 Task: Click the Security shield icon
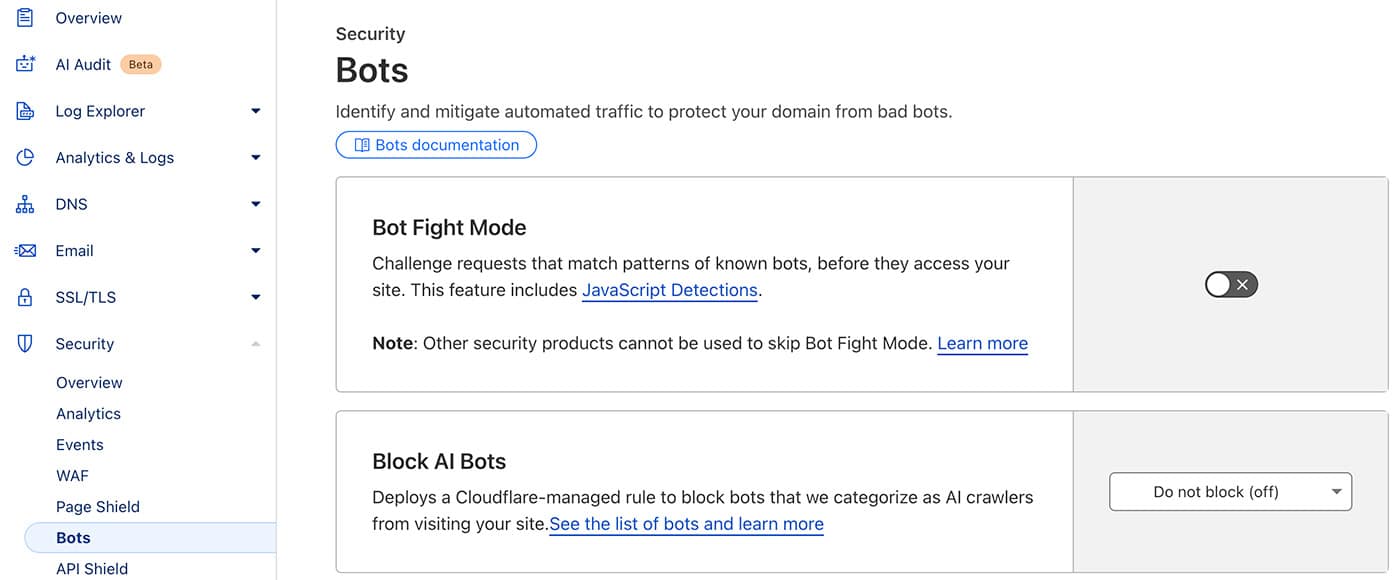pos(25,343)
